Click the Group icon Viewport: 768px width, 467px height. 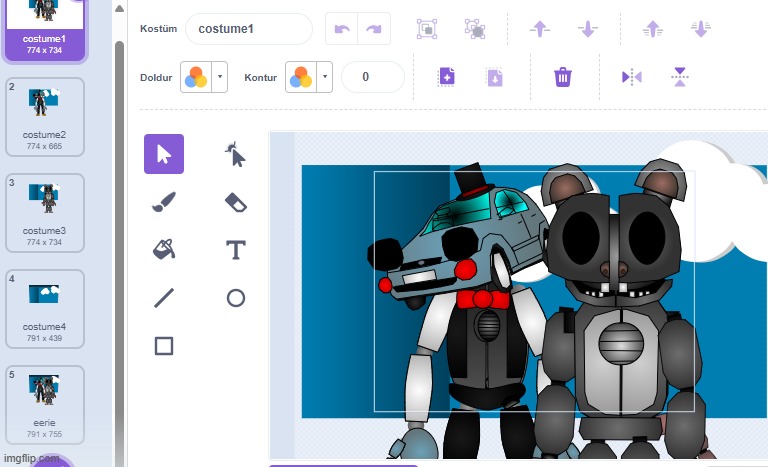coord(427,29)
